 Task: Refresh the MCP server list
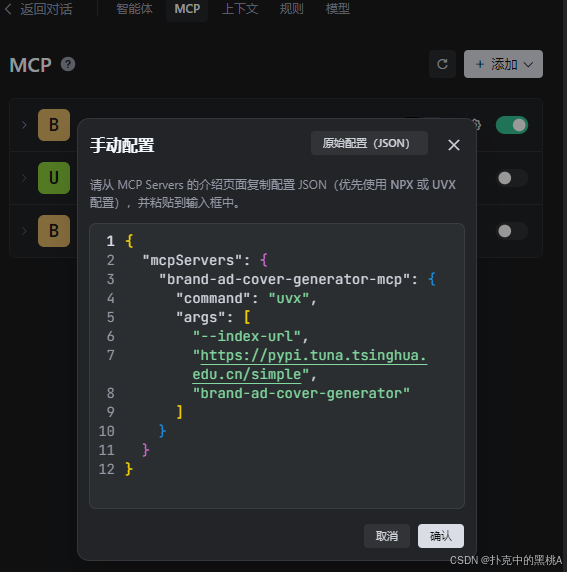click(442, 64)
